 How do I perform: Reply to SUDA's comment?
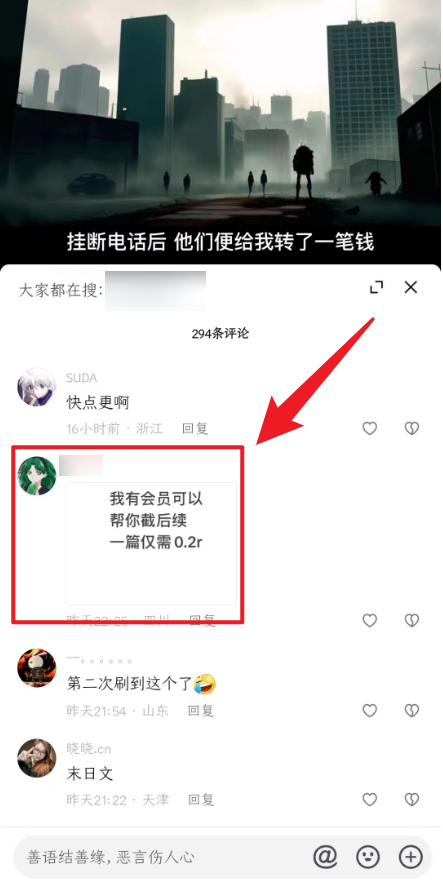point(195,428)
